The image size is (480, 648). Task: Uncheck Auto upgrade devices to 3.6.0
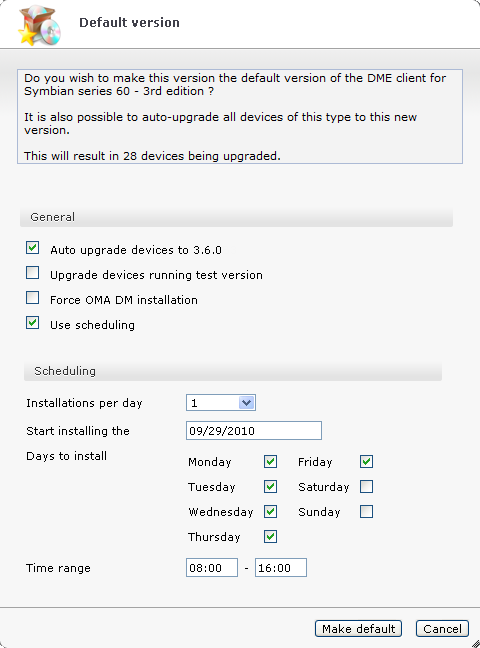click(x=33, y=248)
